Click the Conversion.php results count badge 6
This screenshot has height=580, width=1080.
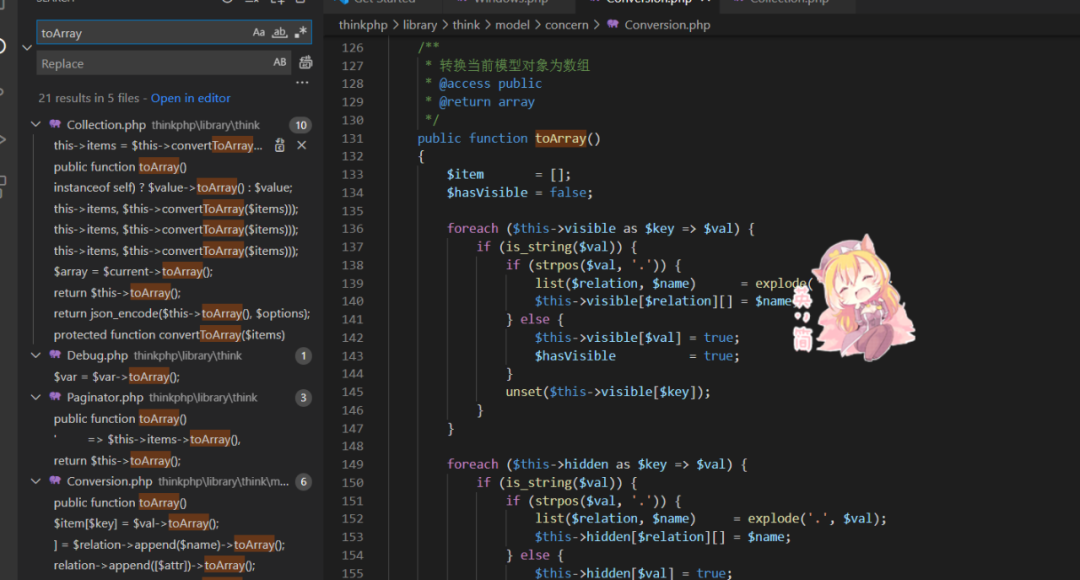(x=303, y=481)
